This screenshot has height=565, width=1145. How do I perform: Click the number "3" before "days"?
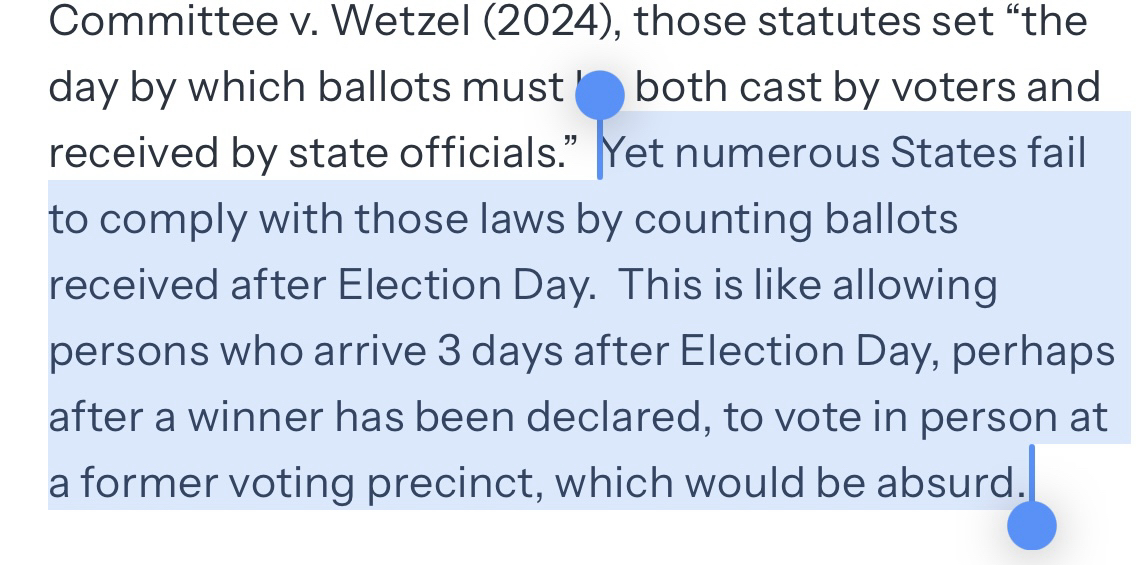pyautogui.click(x=449, y=352)
